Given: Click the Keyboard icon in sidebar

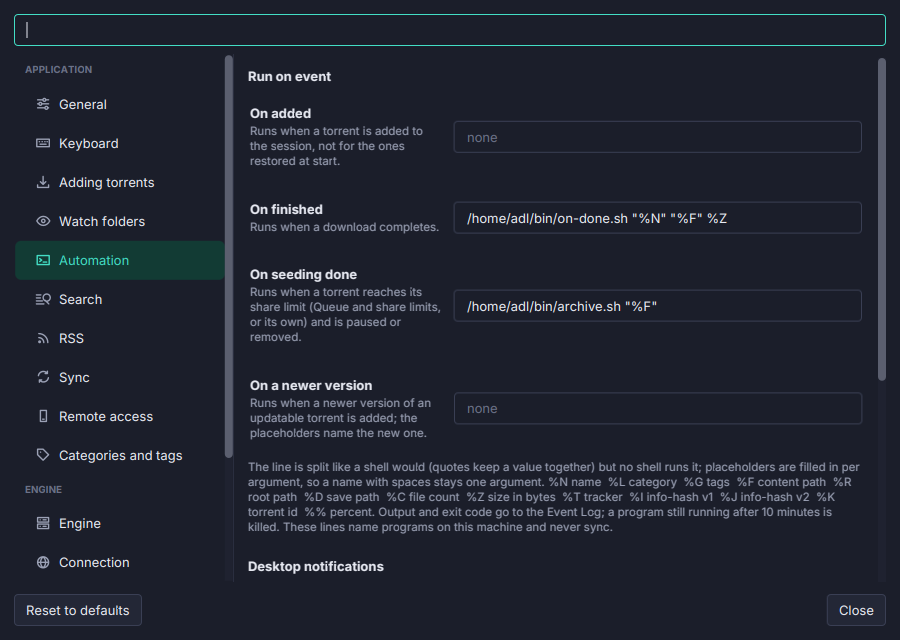Looking at the screenshot, I should point(43,143).
